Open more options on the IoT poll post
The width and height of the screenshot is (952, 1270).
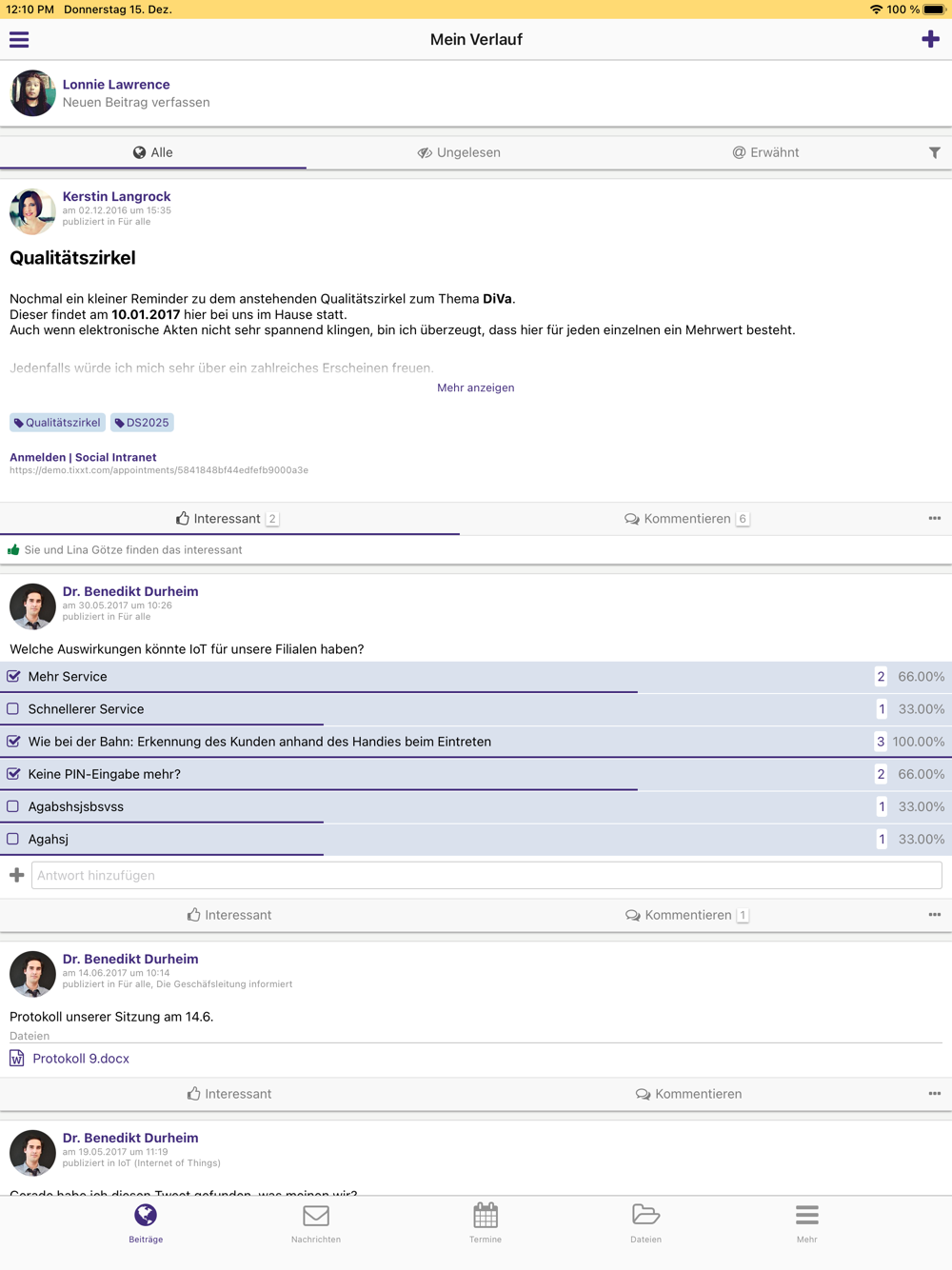coord(934,915)
